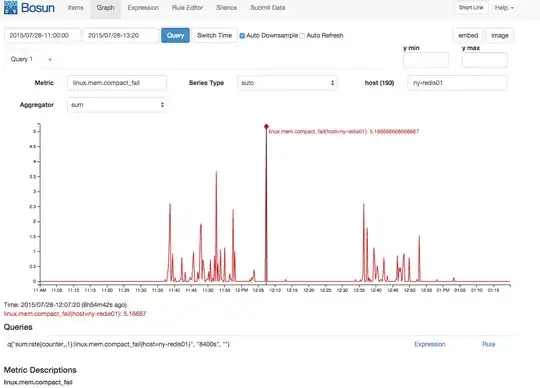Open the Rule Editor tab
The height and width of the screenshot is (388, 540).
(187, 8)
